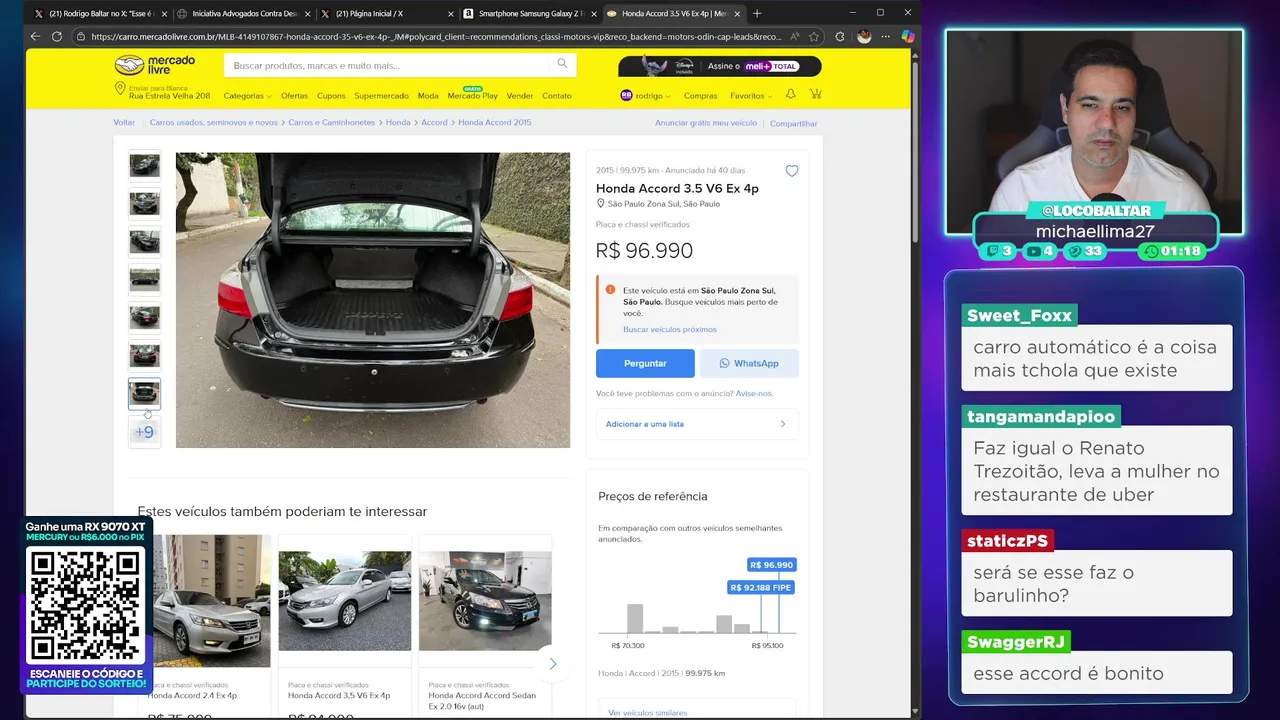
Task: Click the Meli+ Total subscription banner
Action: pos(720,66)
